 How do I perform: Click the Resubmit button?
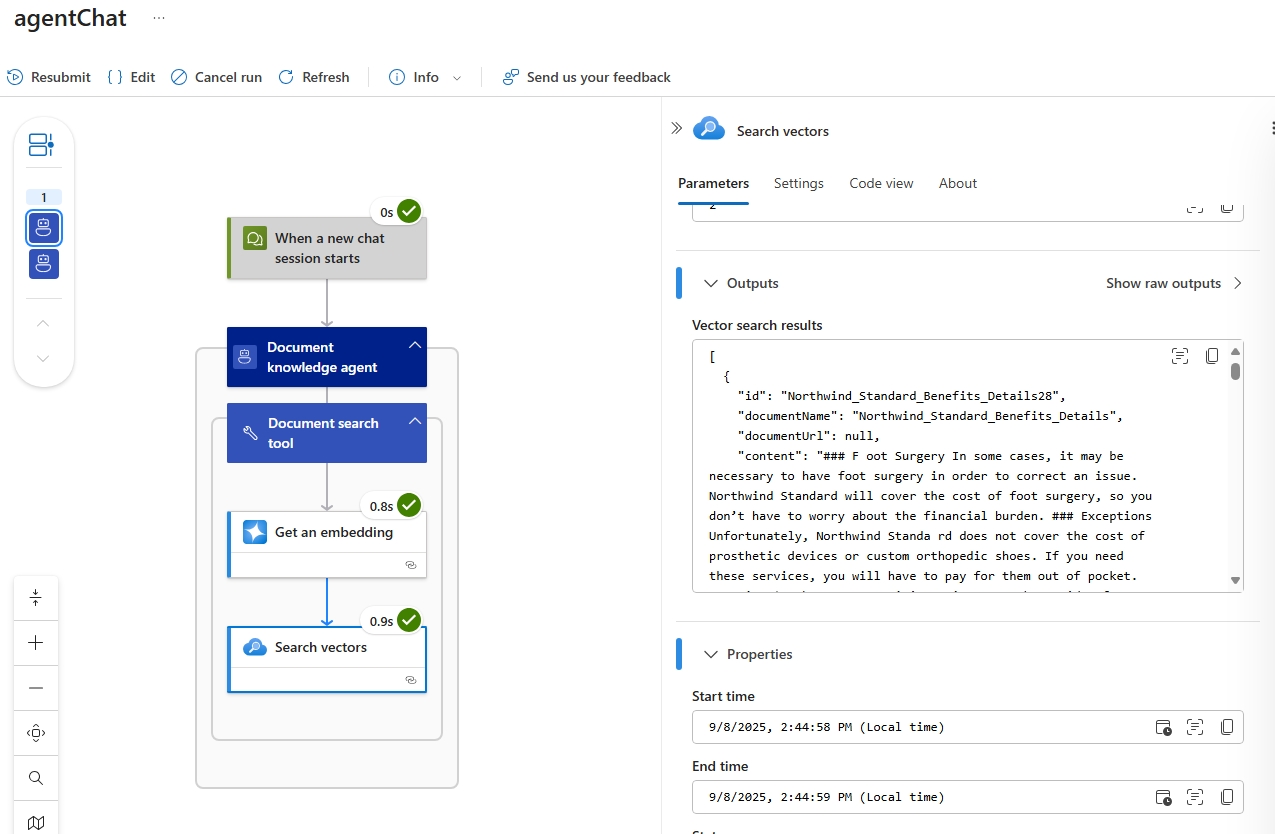(x=49, y=77)
